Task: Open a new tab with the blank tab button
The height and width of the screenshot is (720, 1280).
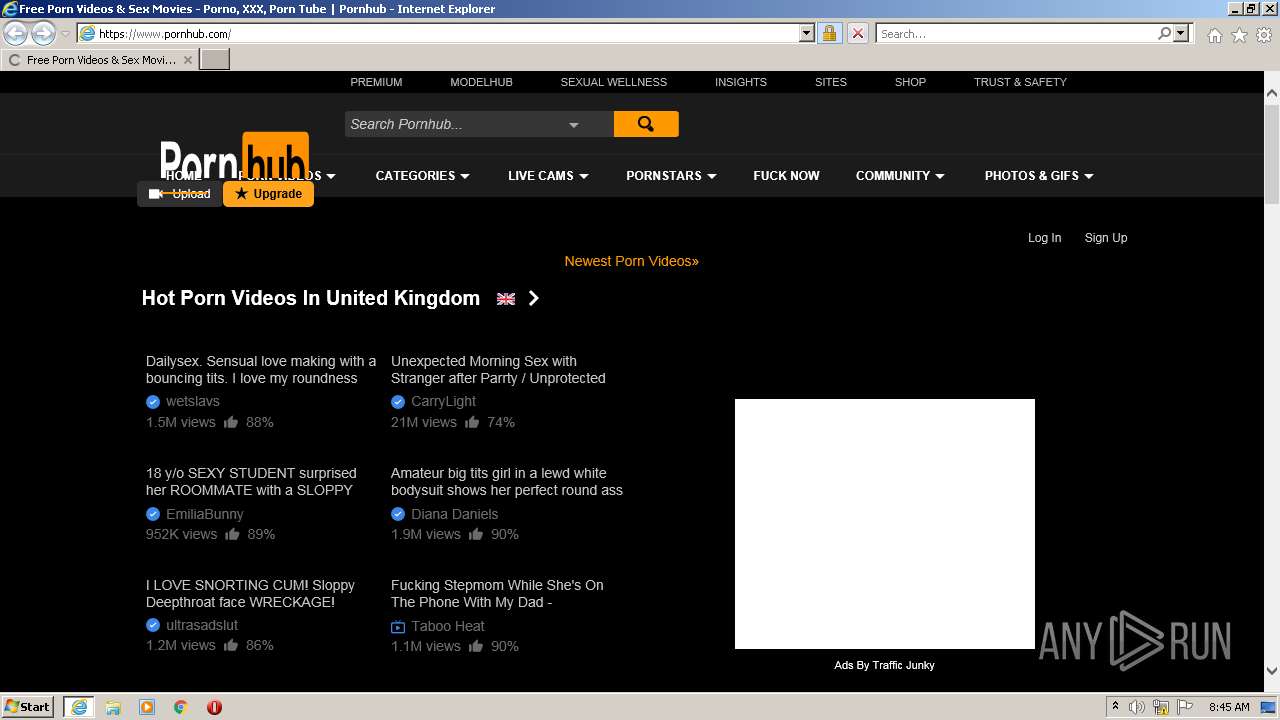Action: pos(215,60)
